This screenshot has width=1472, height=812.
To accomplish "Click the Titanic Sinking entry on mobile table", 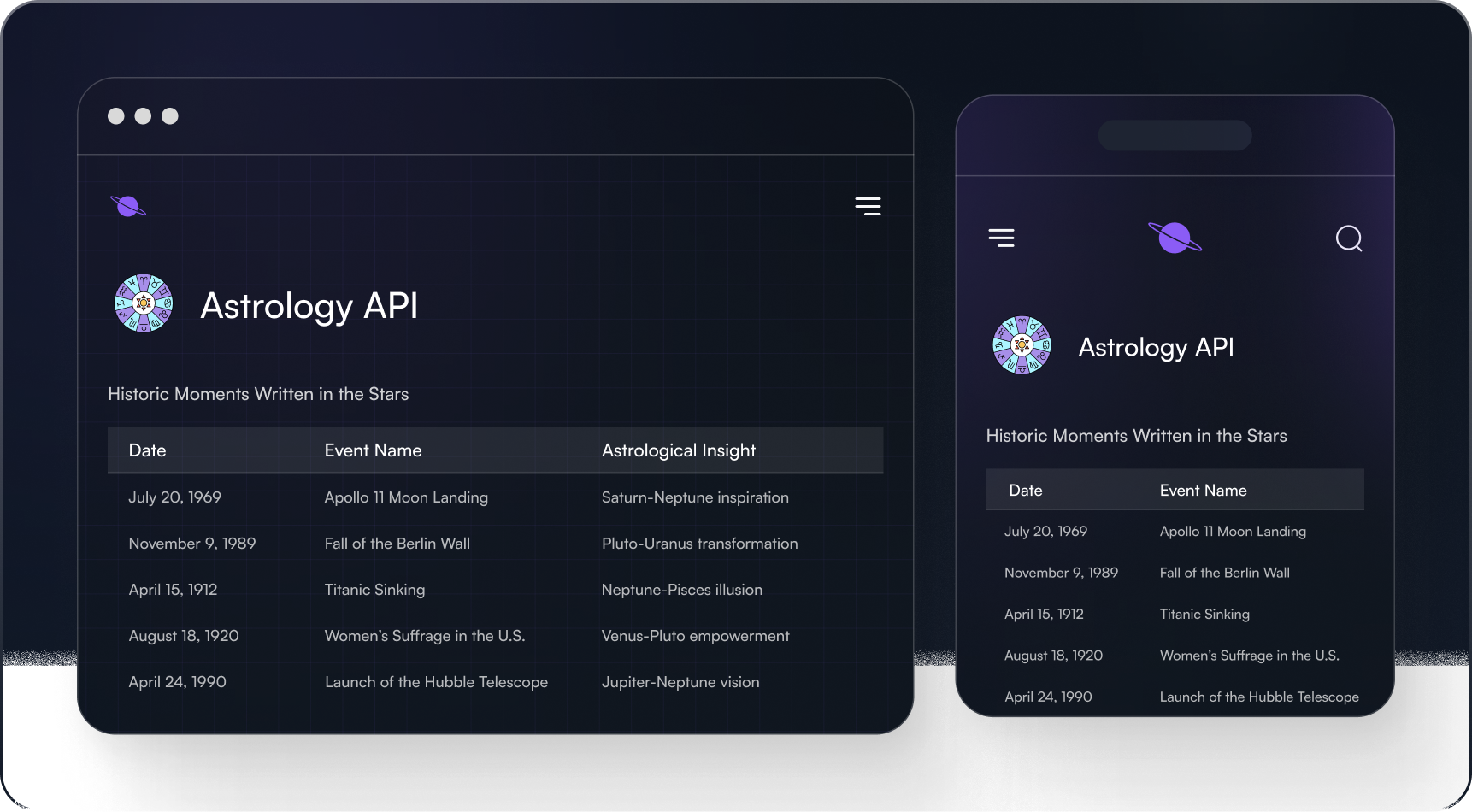I will [x=1204, y=614].
